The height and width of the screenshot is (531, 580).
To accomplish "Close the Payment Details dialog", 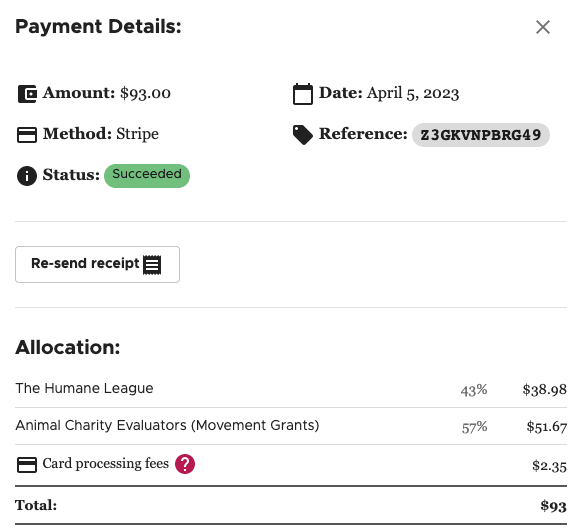I will [x=543, y=27].
